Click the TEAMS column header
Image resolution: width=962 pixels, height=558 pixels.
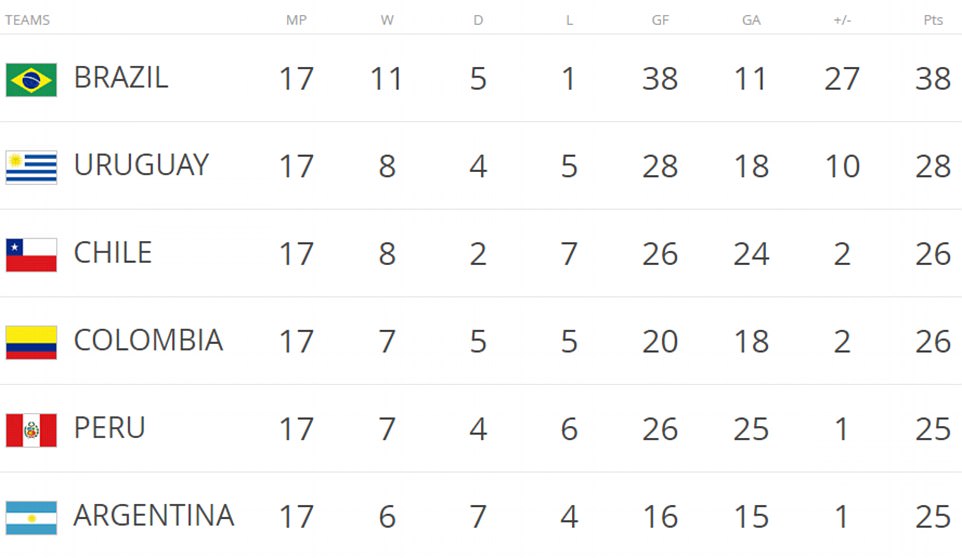point(27,20)
